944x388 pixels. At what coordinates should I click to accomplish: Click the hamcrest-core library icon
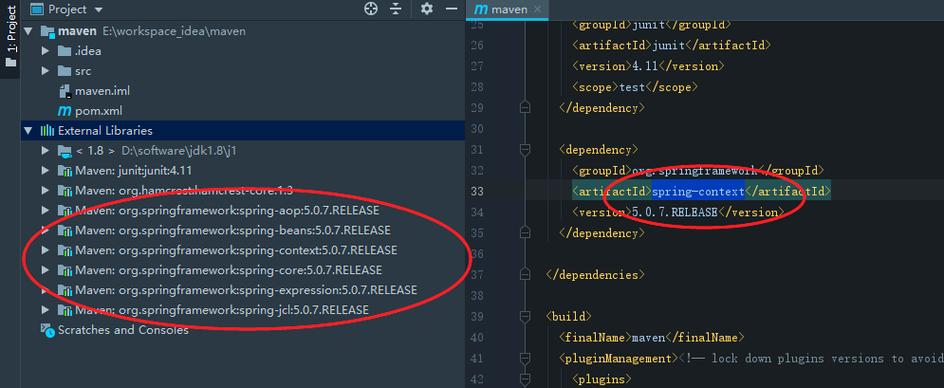click(x=64, y=190)
